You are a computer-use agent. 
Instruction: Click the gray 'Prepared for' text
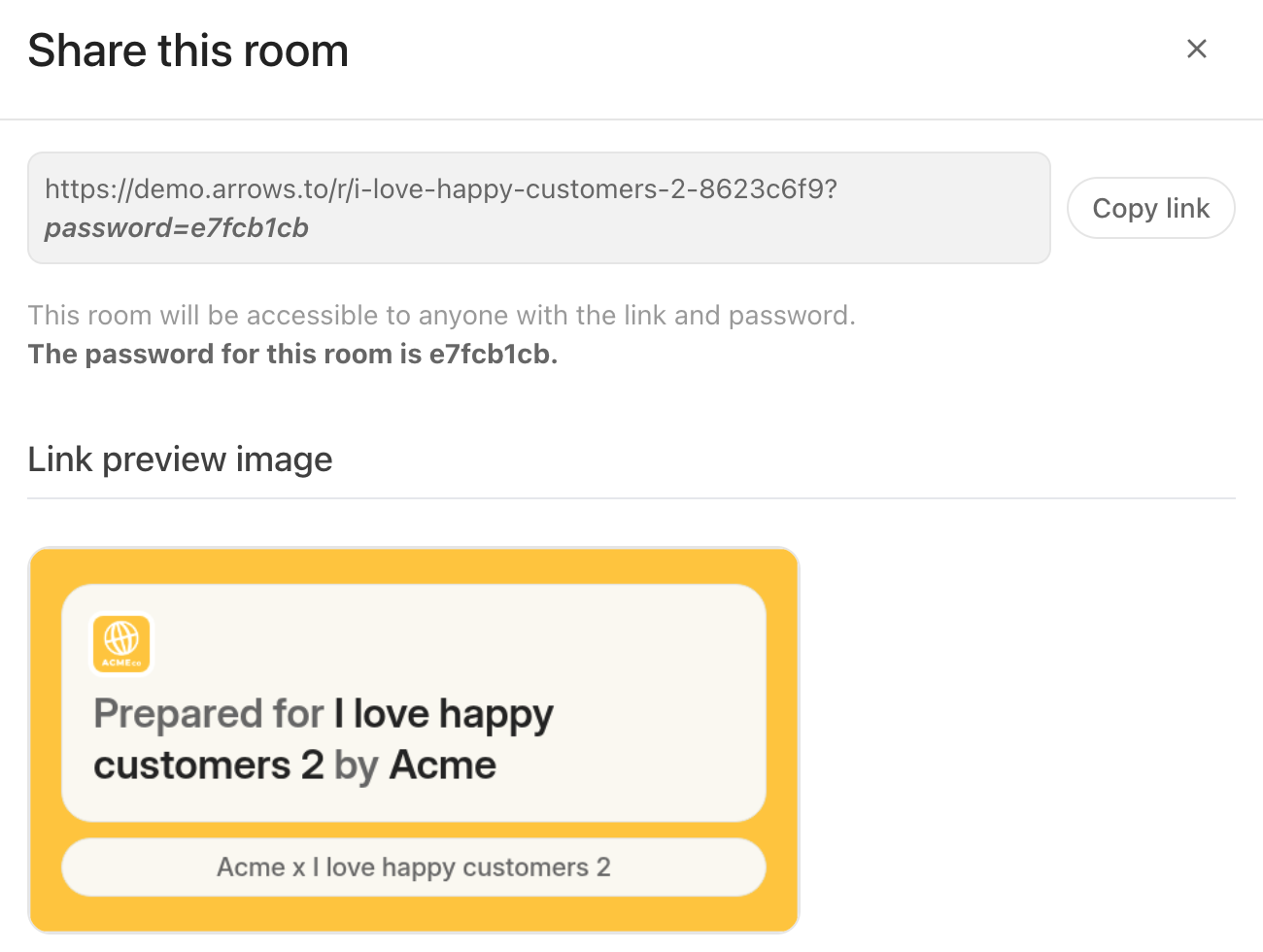point(208,714)
